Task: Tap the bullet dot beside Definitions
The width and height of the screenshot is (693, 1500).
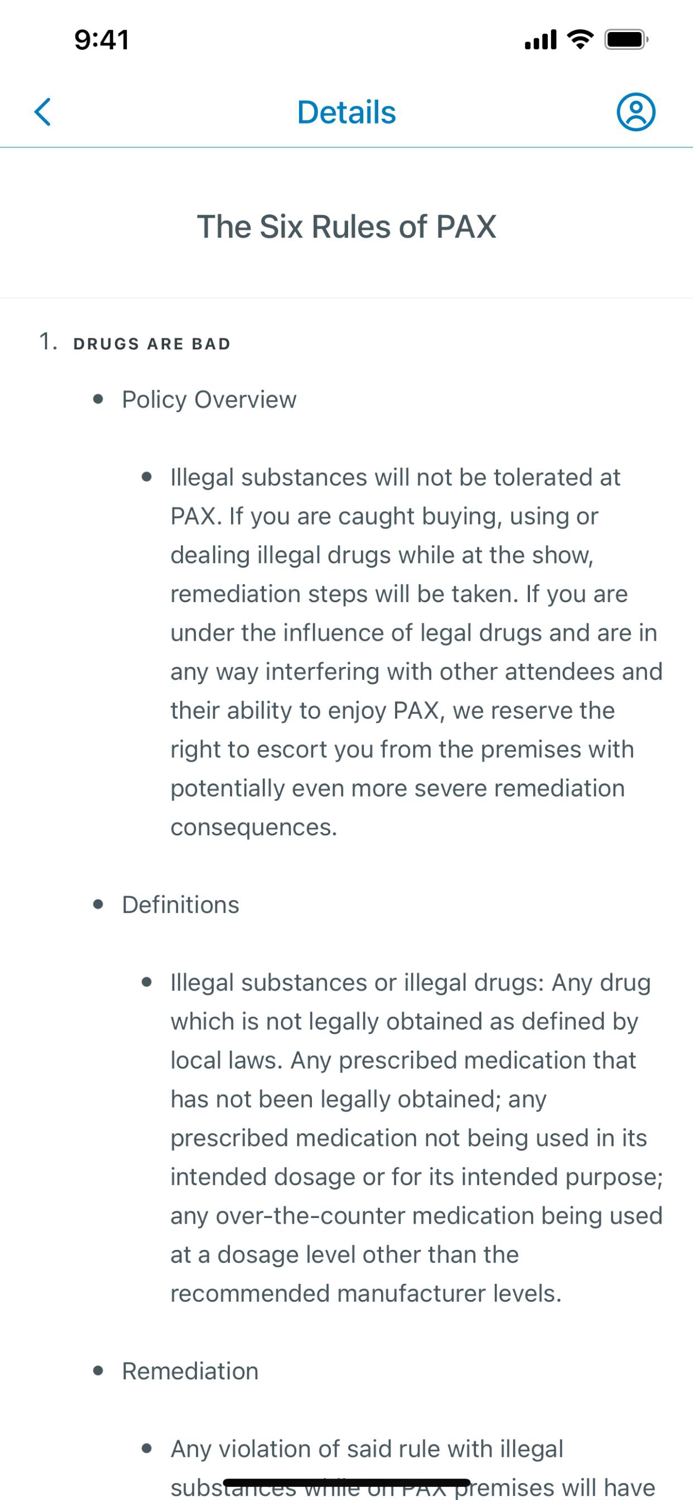Action: [98, 905]
